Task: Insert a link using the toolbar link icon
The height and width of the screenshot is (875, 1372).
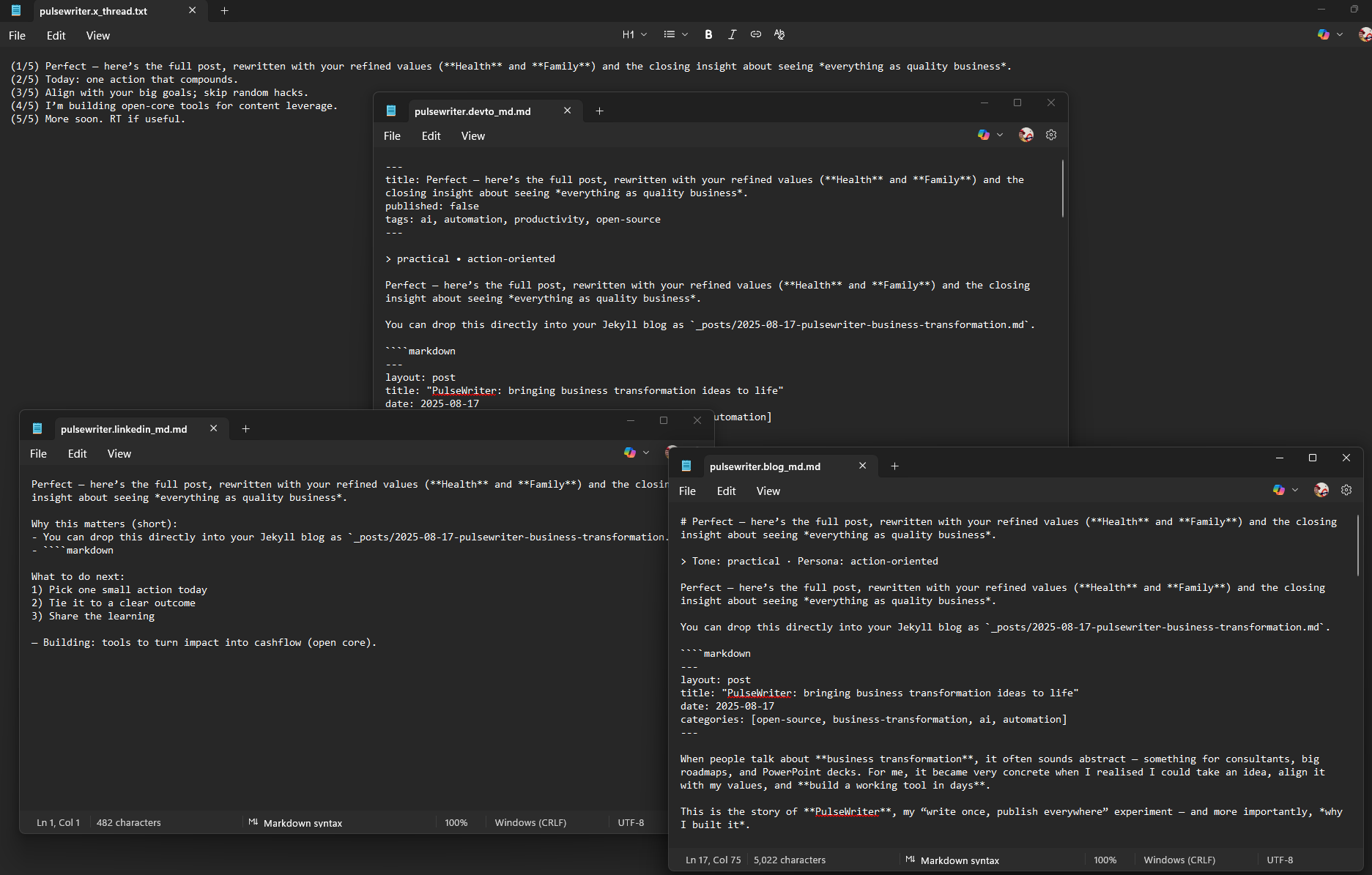Action: (x=755, y=34)
